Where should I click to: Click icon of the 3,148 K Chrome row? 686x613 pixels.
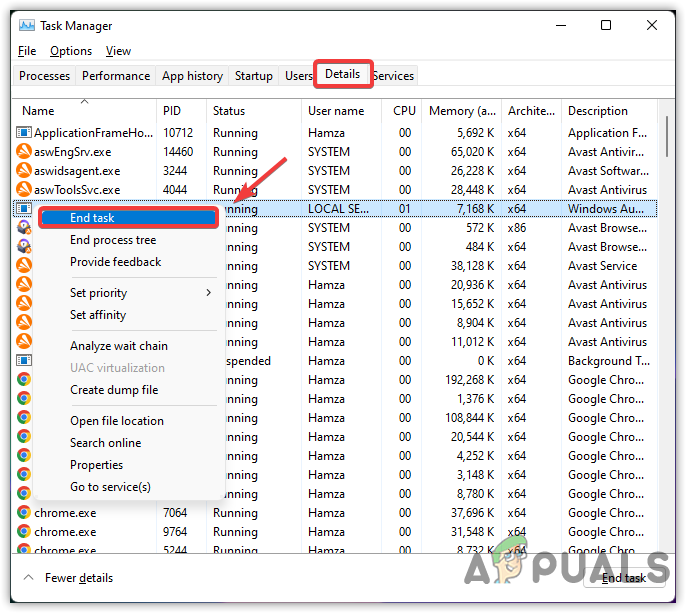click(x=24, y=474)
